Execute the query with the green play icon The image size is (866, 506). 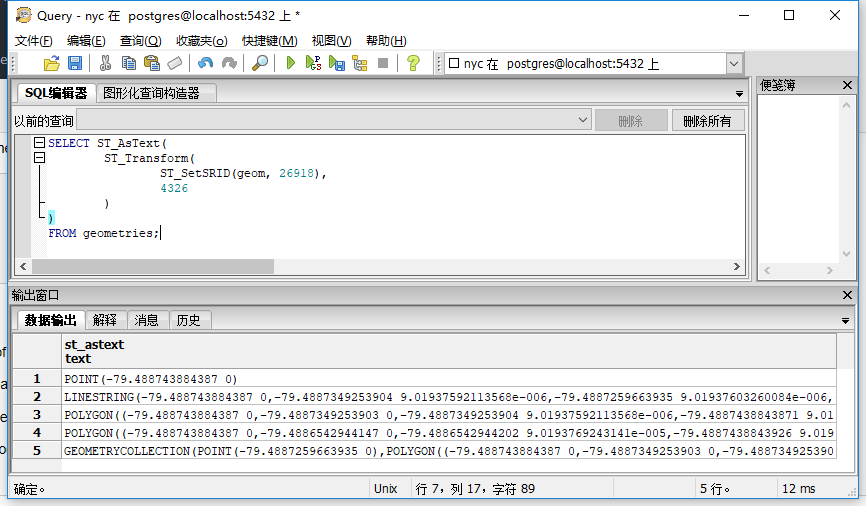291,64
